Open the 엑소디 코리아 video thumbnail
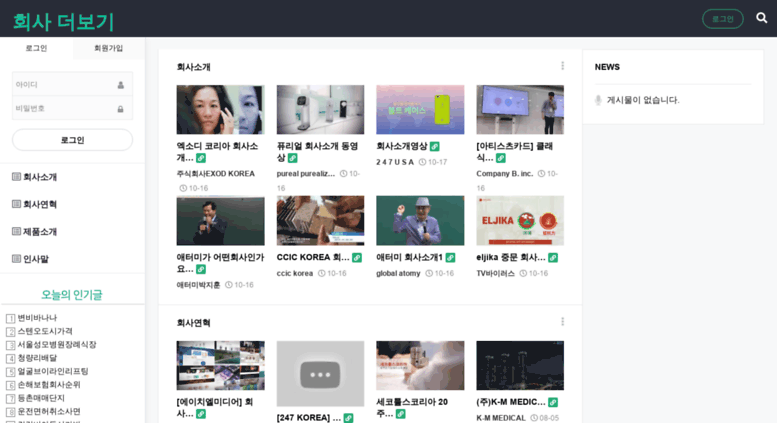Image resolution: width=777 pixels, height=423 pixels. point(221,109)
